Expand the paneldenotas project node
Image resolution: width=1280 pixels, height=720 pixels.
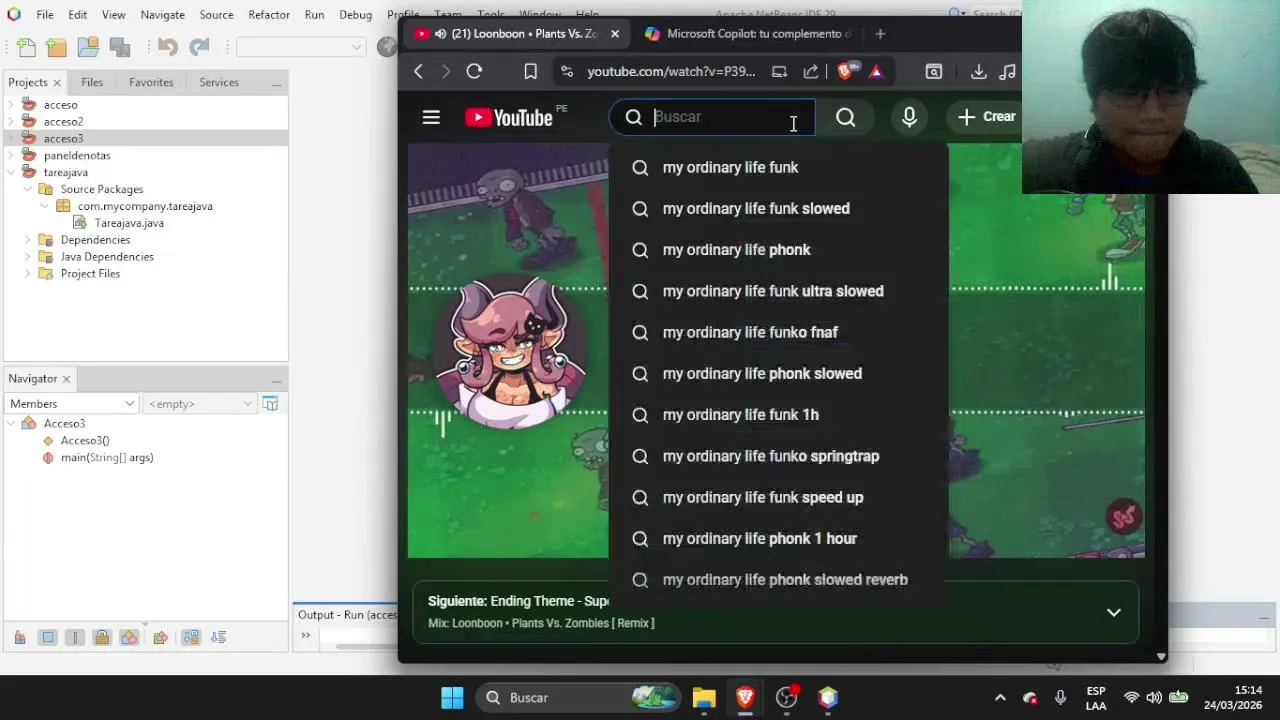click(x=11, y=156)
